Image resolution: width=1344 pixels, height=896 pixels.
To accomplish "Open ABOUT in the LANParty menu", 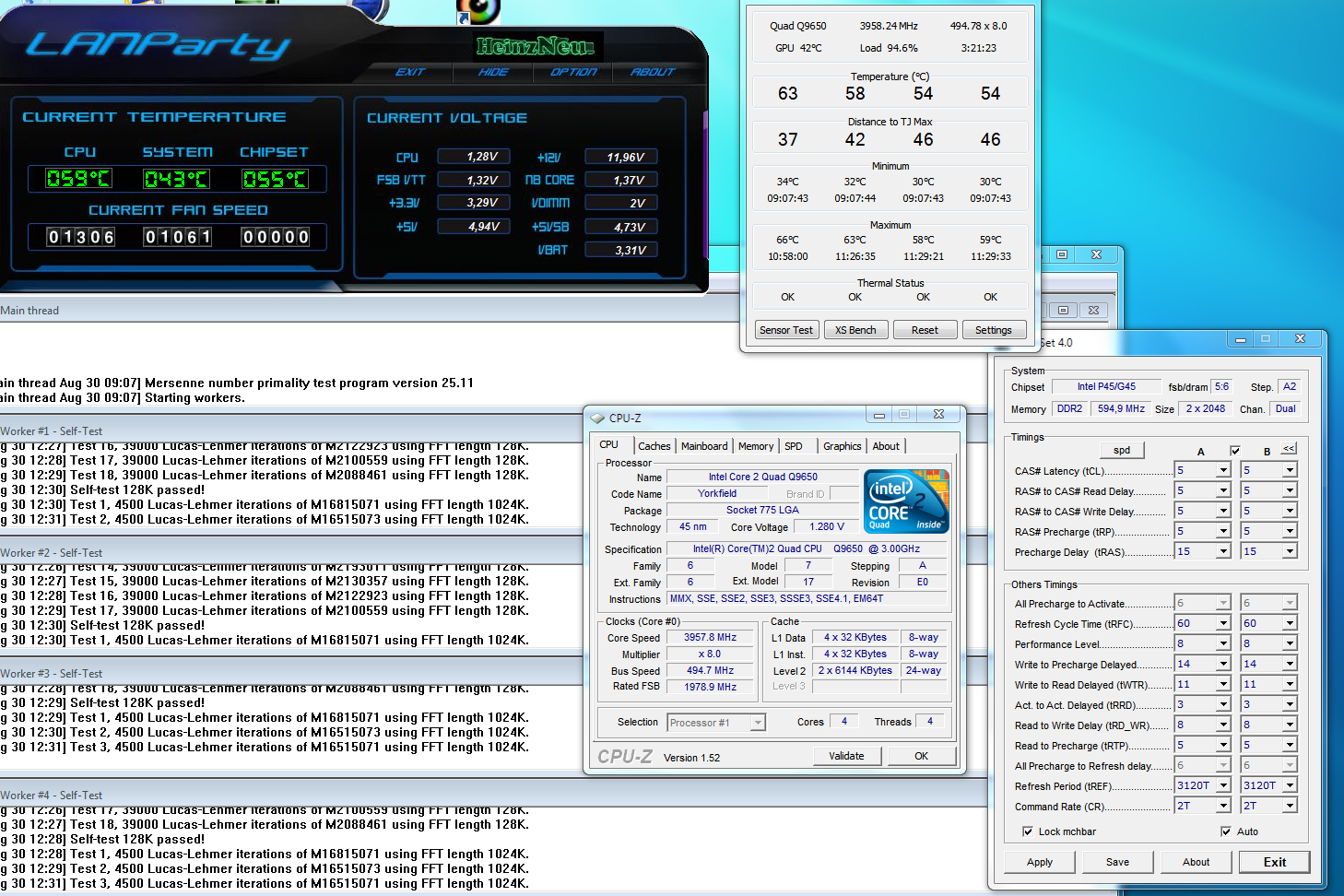I will [653, 72].
